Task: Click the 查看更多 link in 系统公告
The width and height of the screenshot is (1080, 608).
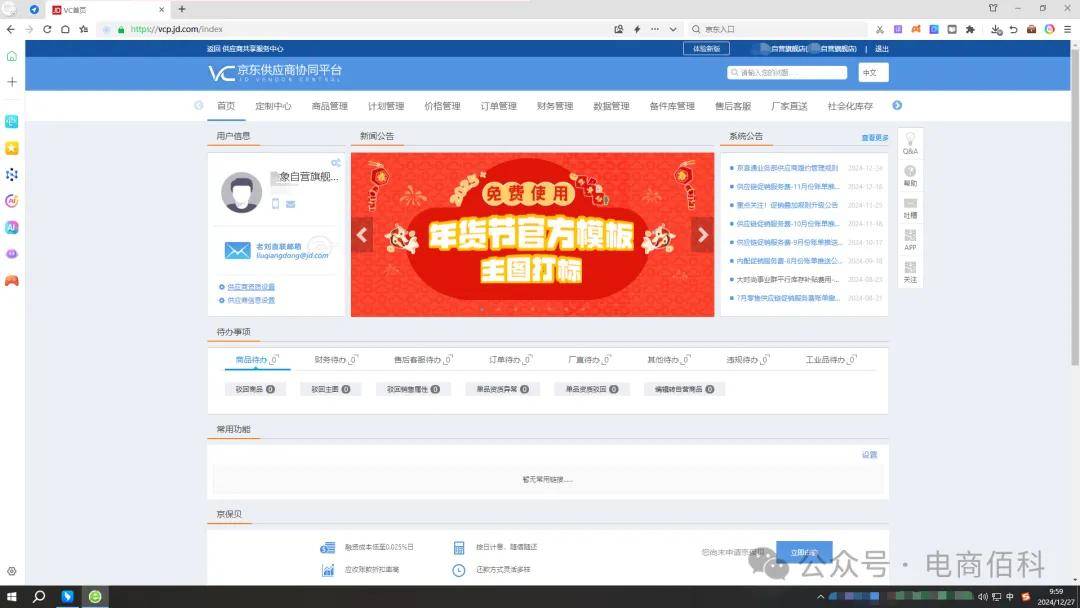Action: click(874, 138)
